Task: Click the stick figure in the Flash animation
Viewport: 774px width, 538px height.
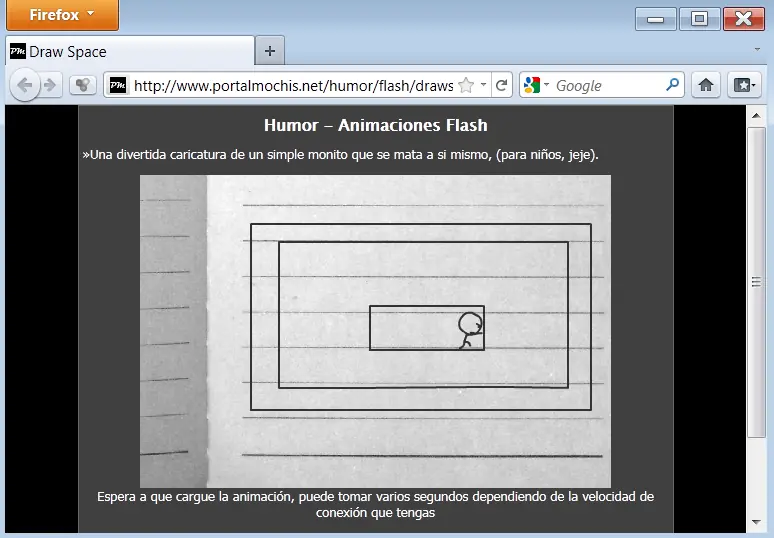Action: pos(470,330)
